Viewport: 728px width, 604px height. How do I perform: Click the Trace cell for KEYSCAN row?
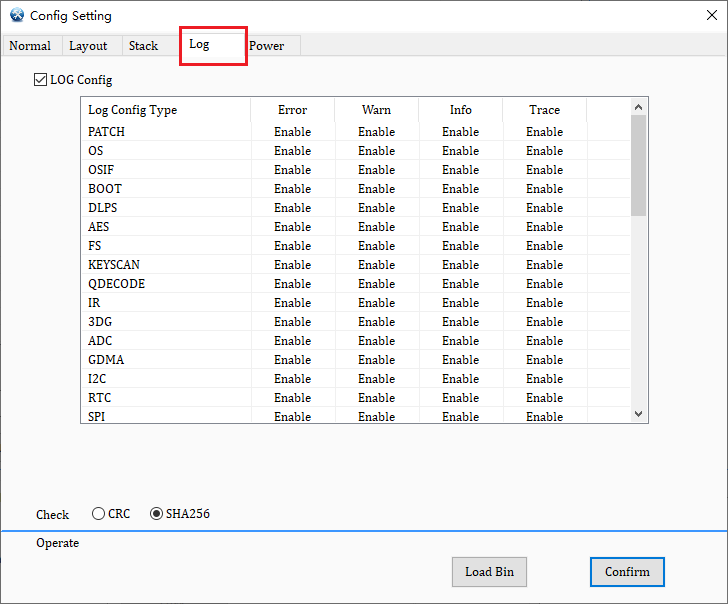[x=544, y=265]
